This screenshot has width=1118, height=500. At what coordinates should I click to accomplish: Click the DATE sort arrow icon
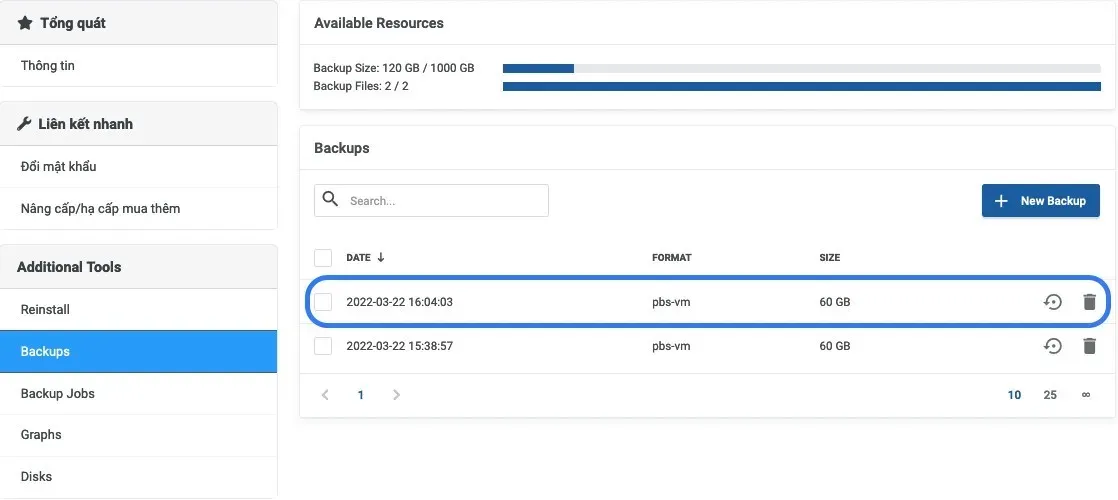tap(381, 257)
